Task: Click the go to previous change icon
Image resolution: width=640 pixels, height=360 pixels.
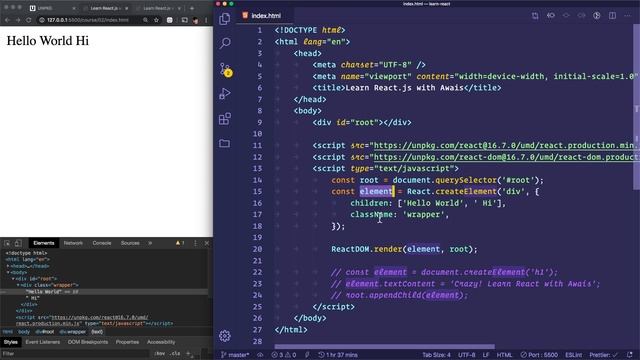Action: coord(551,16)
